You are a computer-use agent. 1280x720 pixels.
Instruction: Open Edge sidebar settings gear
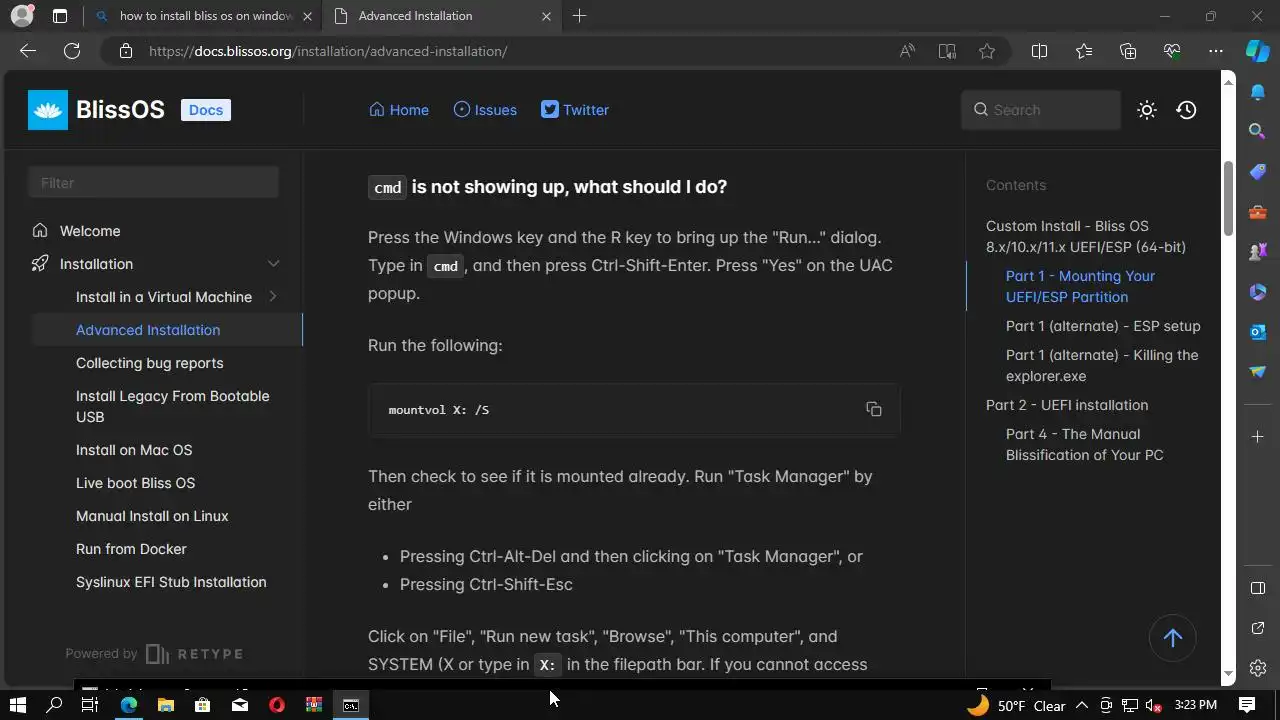1258,668
